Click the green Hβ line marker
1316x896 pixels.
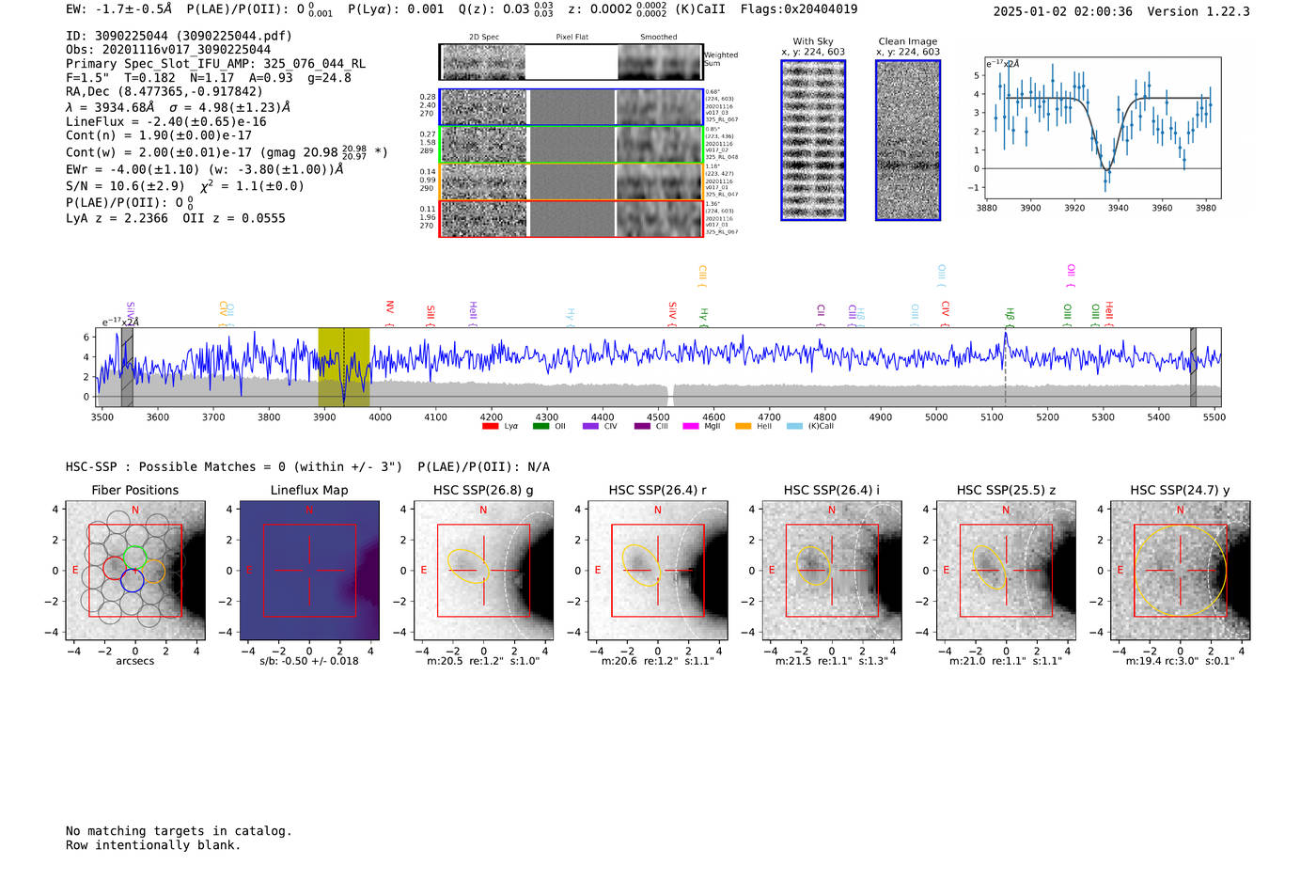point(1010,316)
